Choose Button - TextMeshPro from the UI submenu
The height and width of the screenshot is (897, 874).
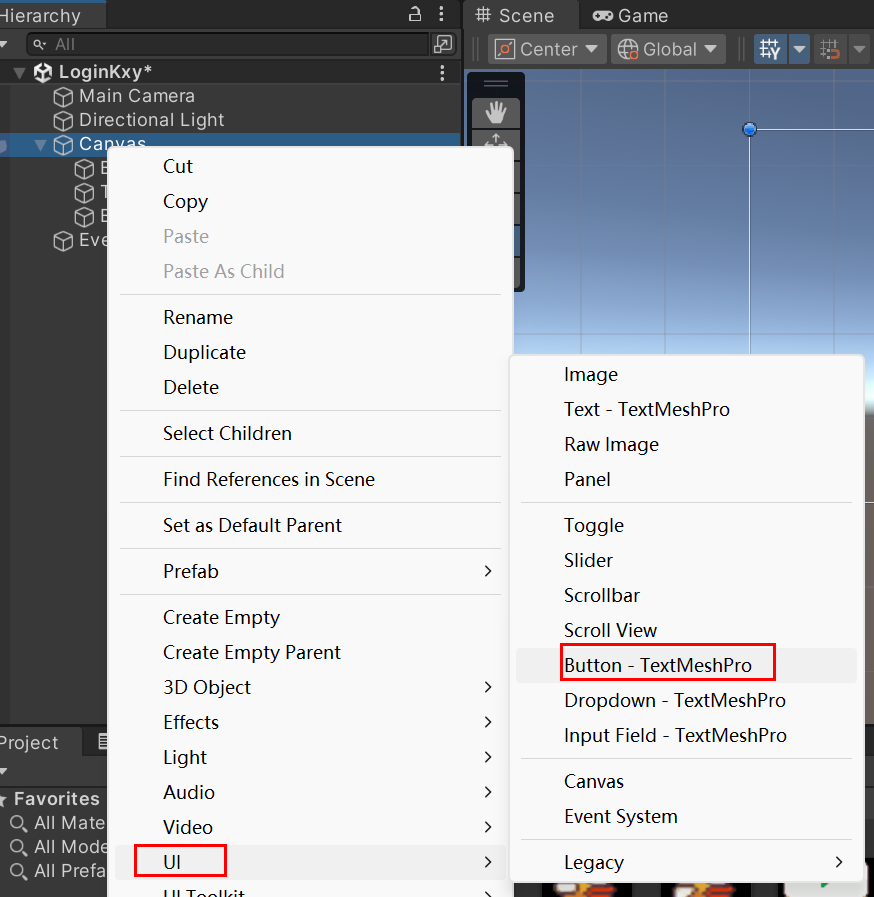pos(657,665)
